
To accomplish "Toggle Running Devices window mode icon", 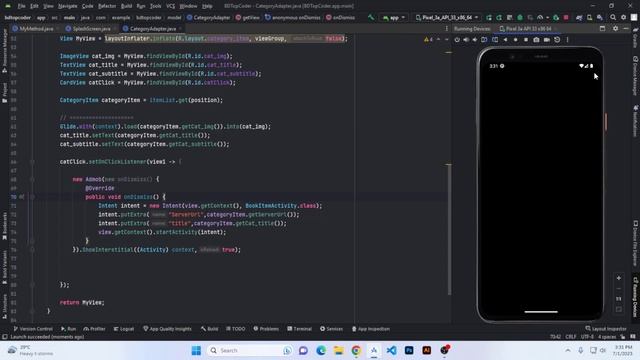I will point(602,29).
